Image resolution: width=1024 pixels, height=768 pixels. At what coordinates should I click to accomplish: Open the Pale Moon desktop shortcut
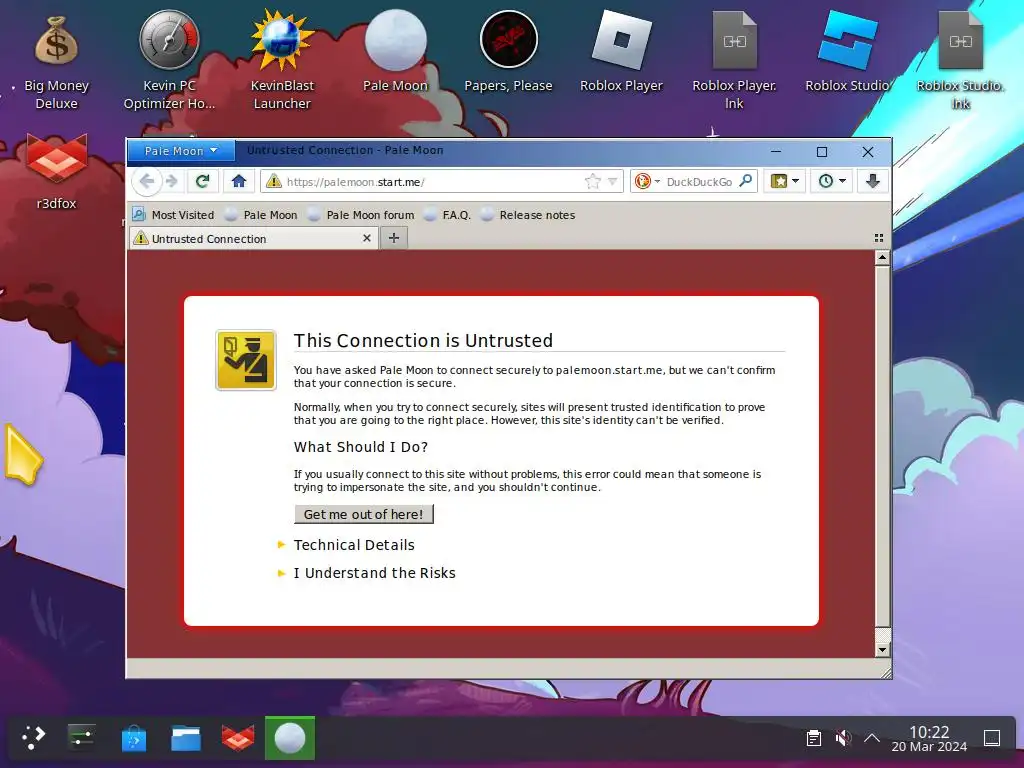395,52
